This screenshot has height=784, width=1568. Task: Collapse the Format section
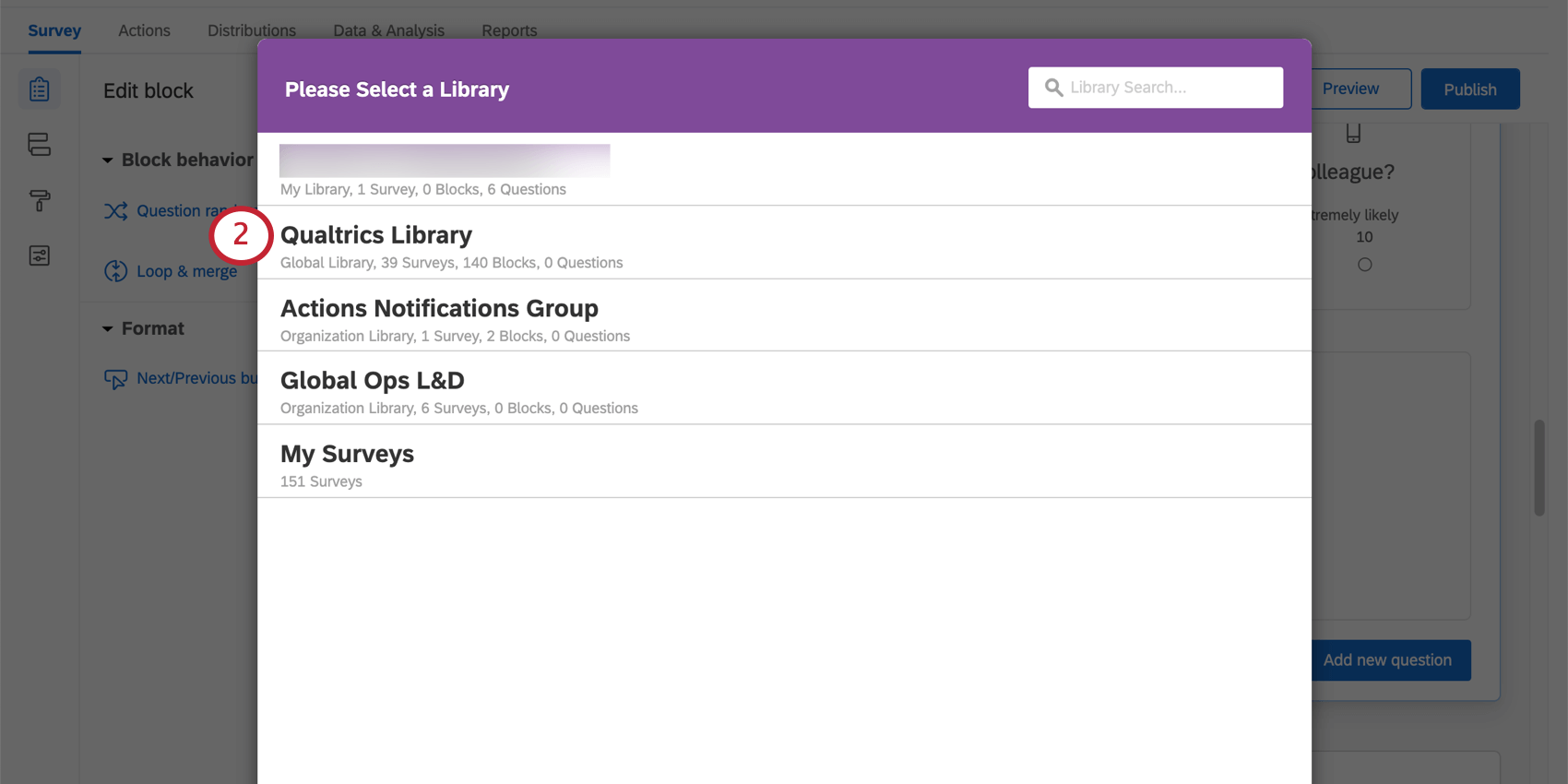(x=108, y=329)
